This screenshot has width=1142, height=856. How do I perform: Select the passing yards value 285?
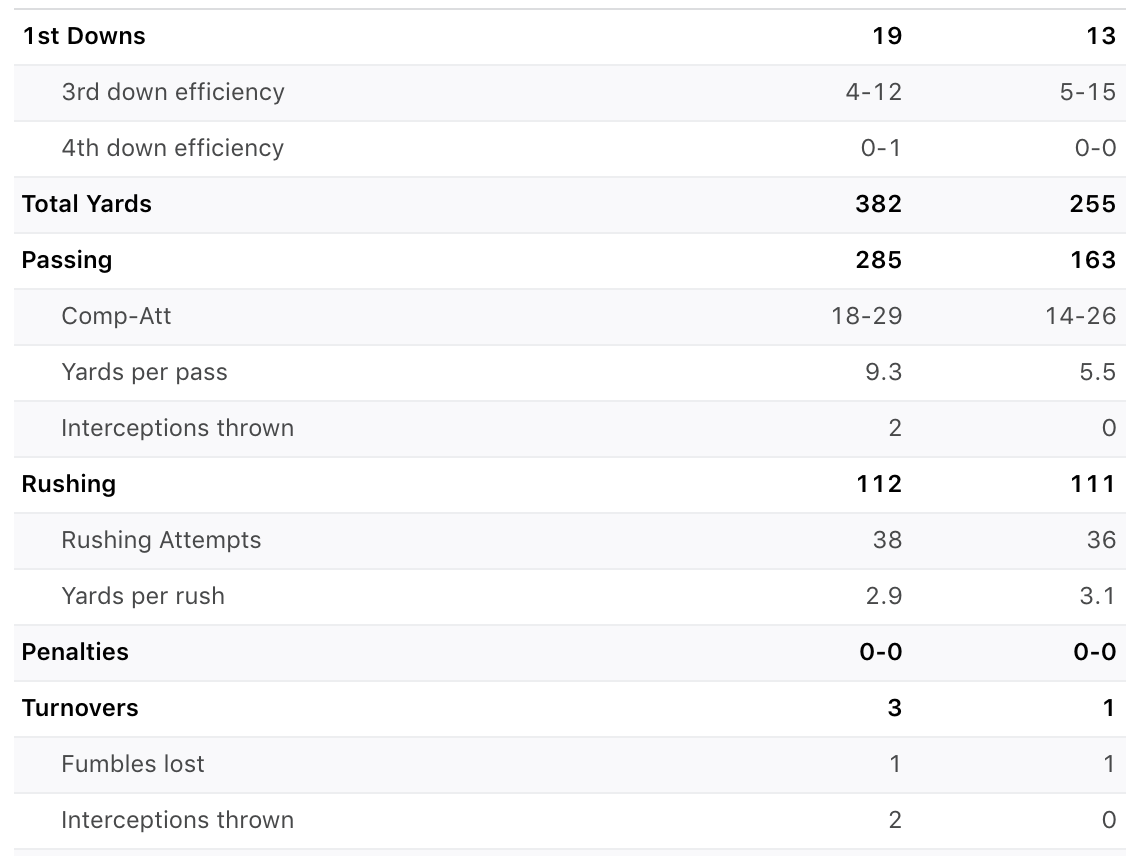(878, 260)
